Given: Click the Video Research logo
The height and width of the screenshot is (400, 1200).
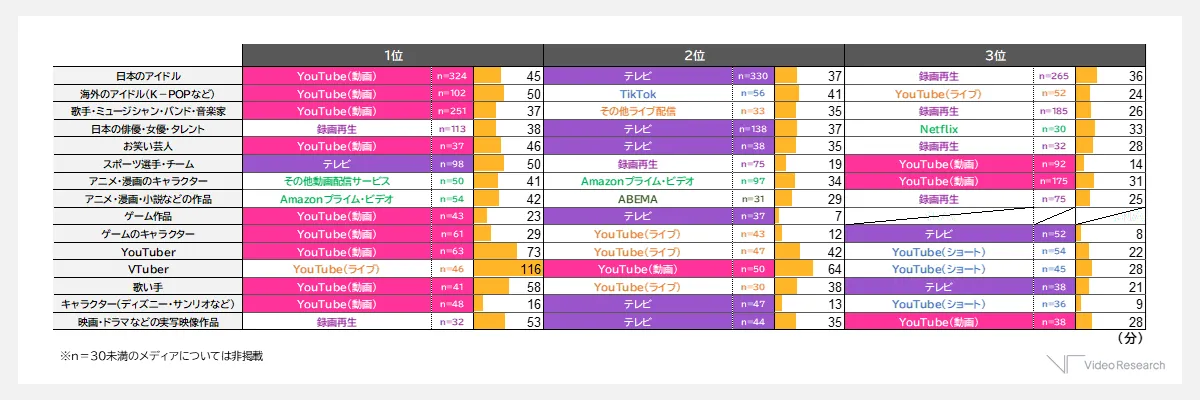Looking at the screenshot, I should (1106, 365).
